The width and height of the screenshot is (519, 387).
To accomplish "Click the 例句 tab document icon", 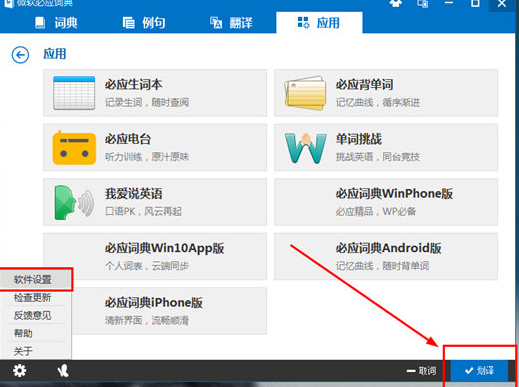I will click(x=128, y=23).
